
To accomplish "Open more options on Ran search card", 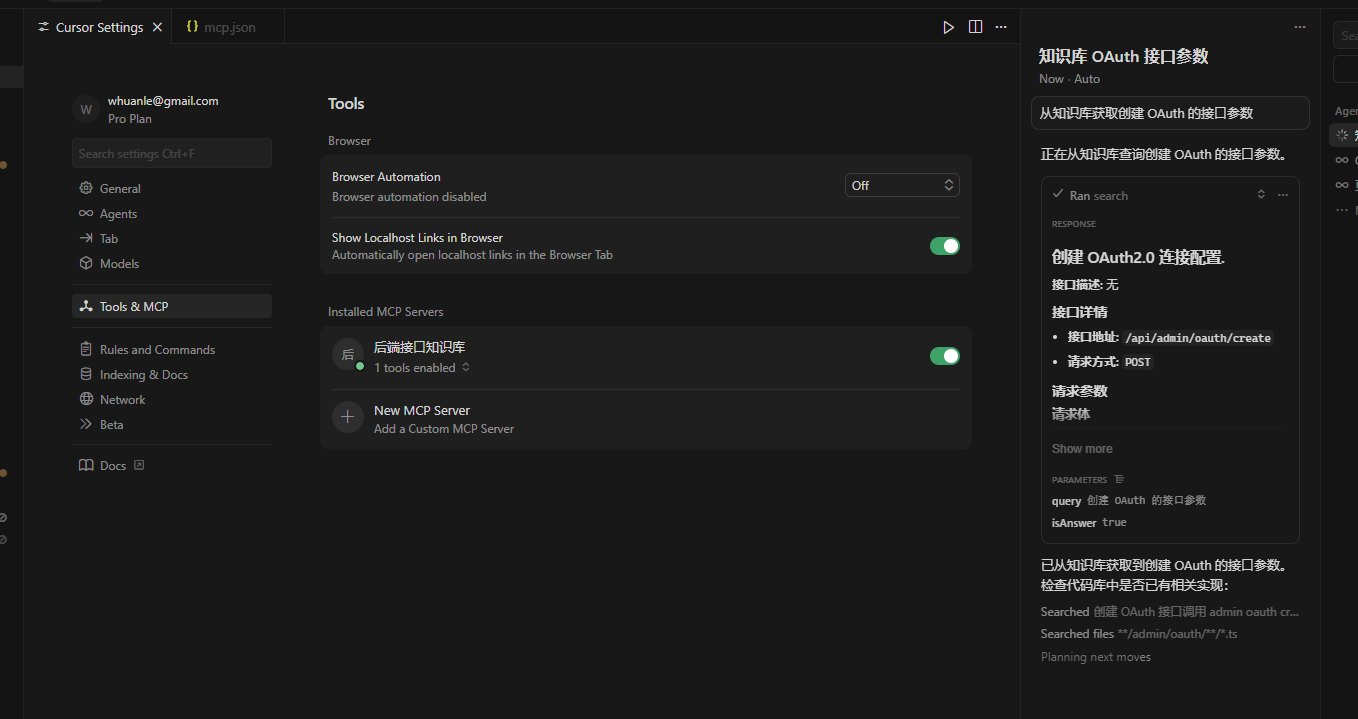I will point(1282,195).
